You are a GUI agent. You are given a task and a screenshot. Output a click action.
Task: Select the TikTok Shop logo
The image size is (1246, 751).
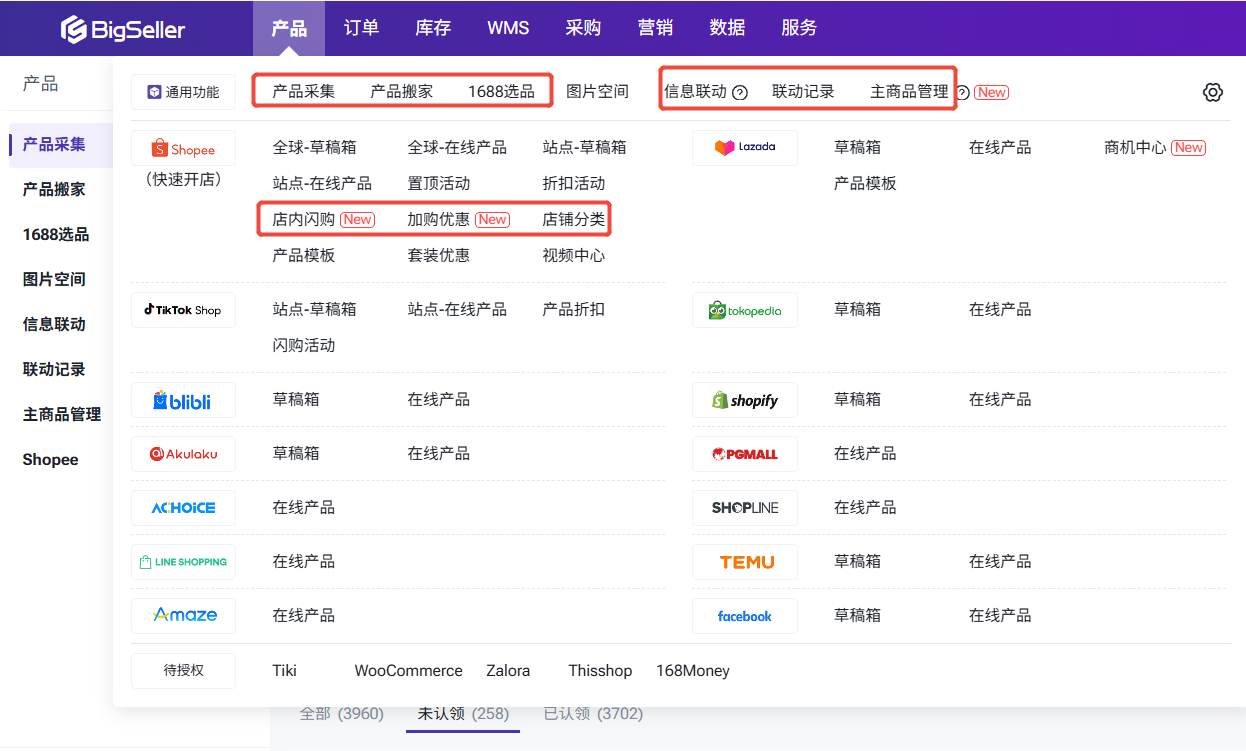pyautogui.click(x=183, y=310)
